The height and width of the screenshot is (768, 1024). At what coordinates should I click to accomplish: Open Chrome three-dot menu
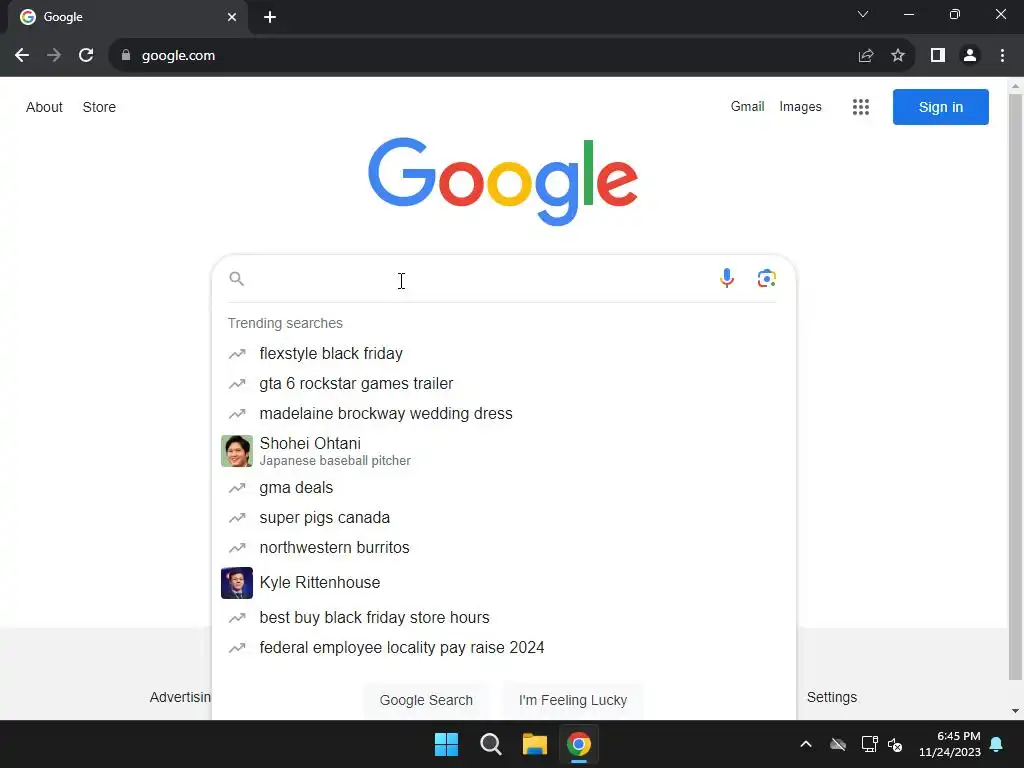pyautogui.click(x=1002, y=56)
